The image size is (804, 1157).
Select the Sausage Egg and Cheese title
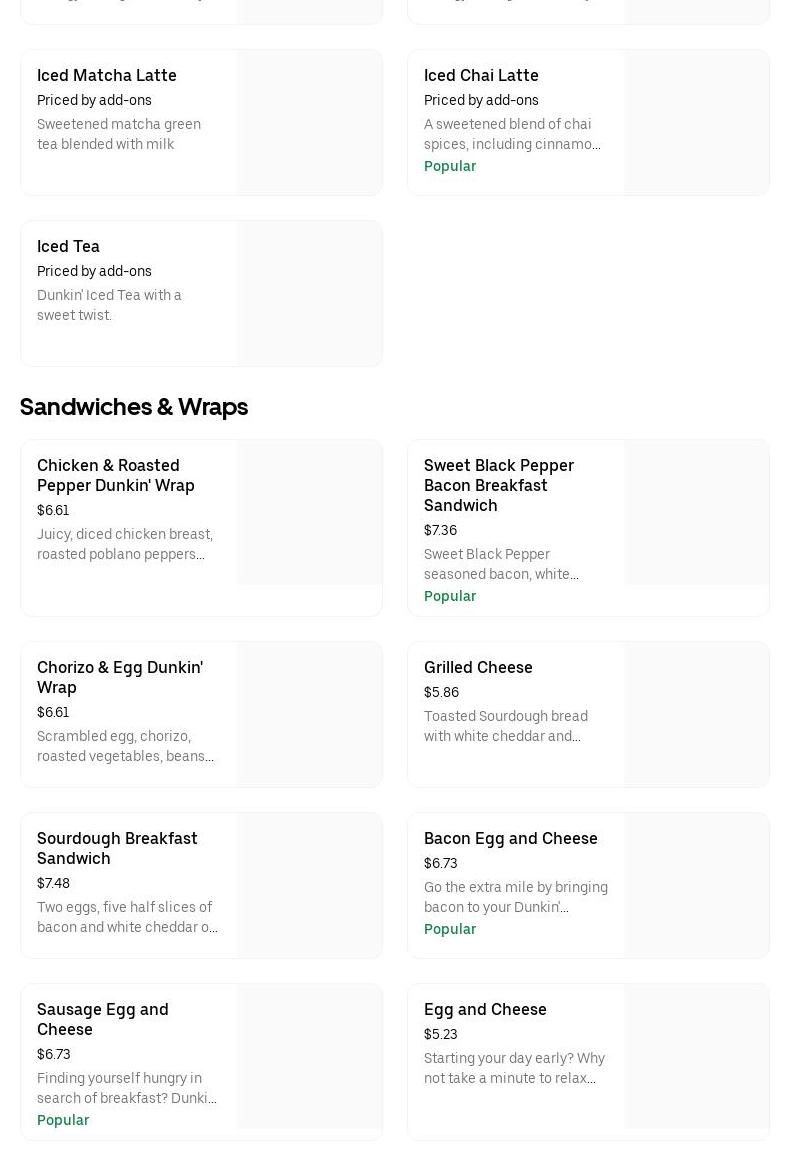pos(103,1019)
